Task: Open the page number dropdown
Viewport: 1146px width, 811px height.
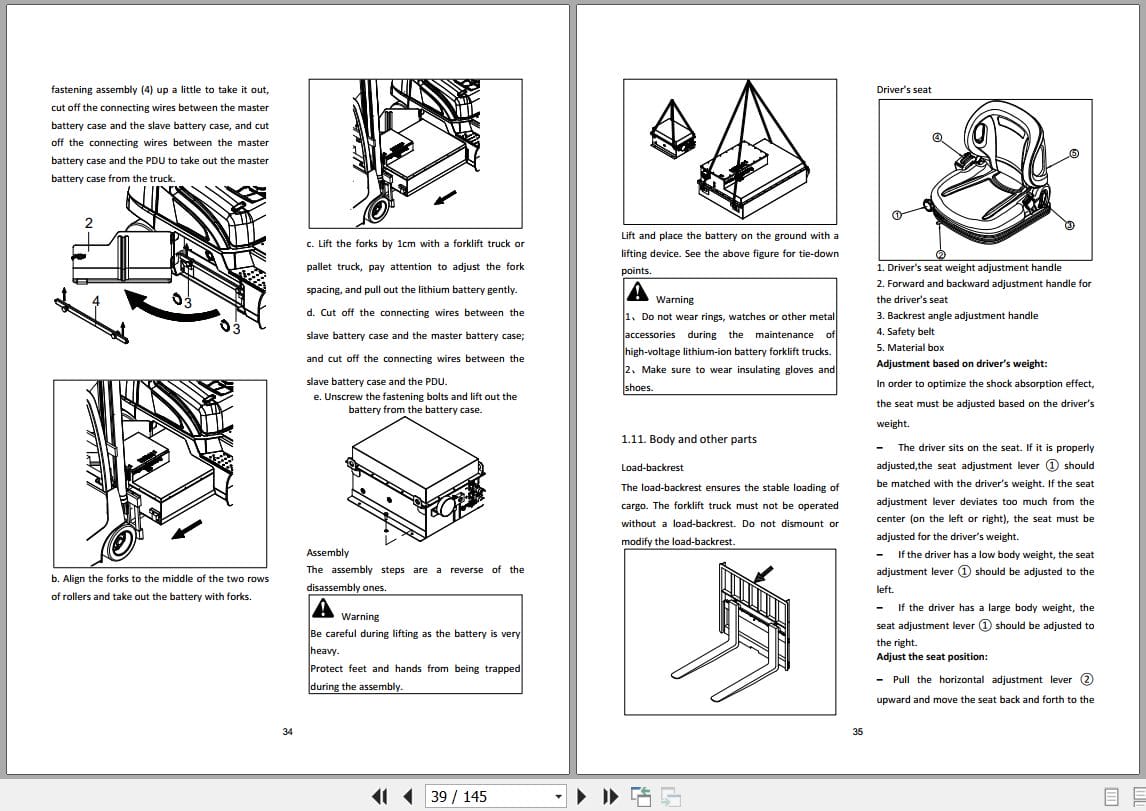Action: tap(558, 796)
